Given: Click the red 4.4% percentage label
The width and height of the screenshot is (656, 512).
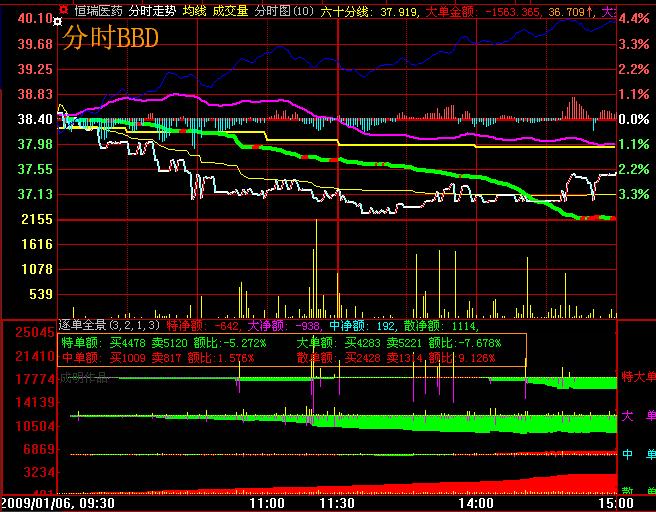Looking at the screenshot, I should click(x=634, y=18).
